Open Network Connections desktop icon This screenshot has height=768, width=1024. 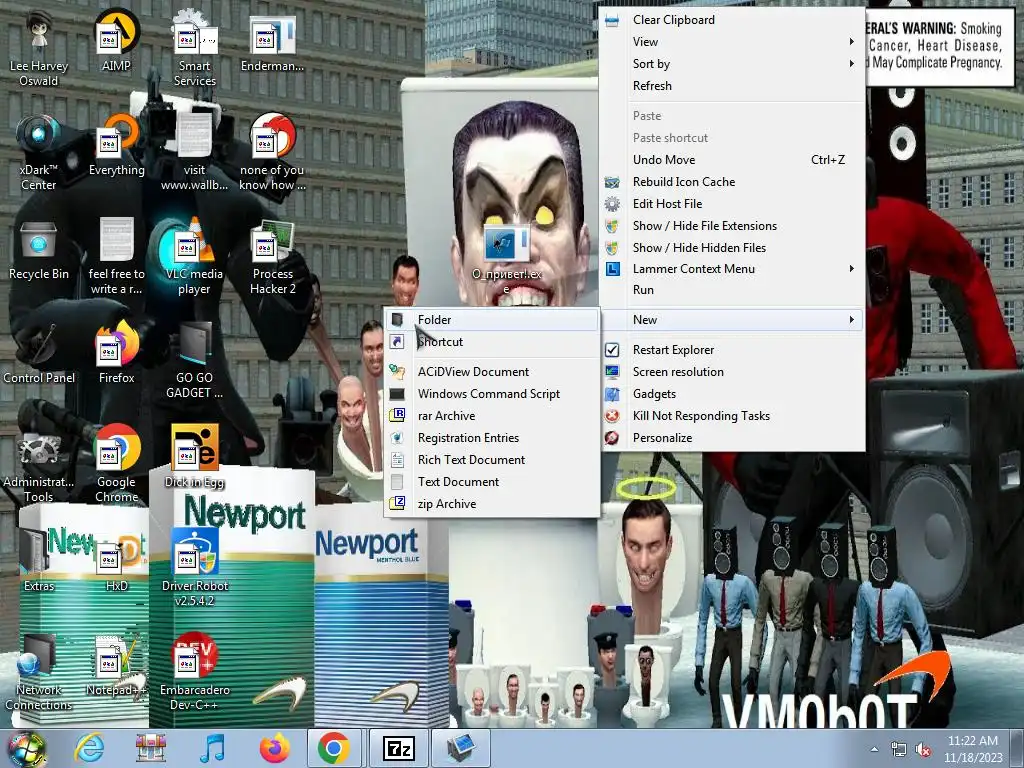pos(39,673)
